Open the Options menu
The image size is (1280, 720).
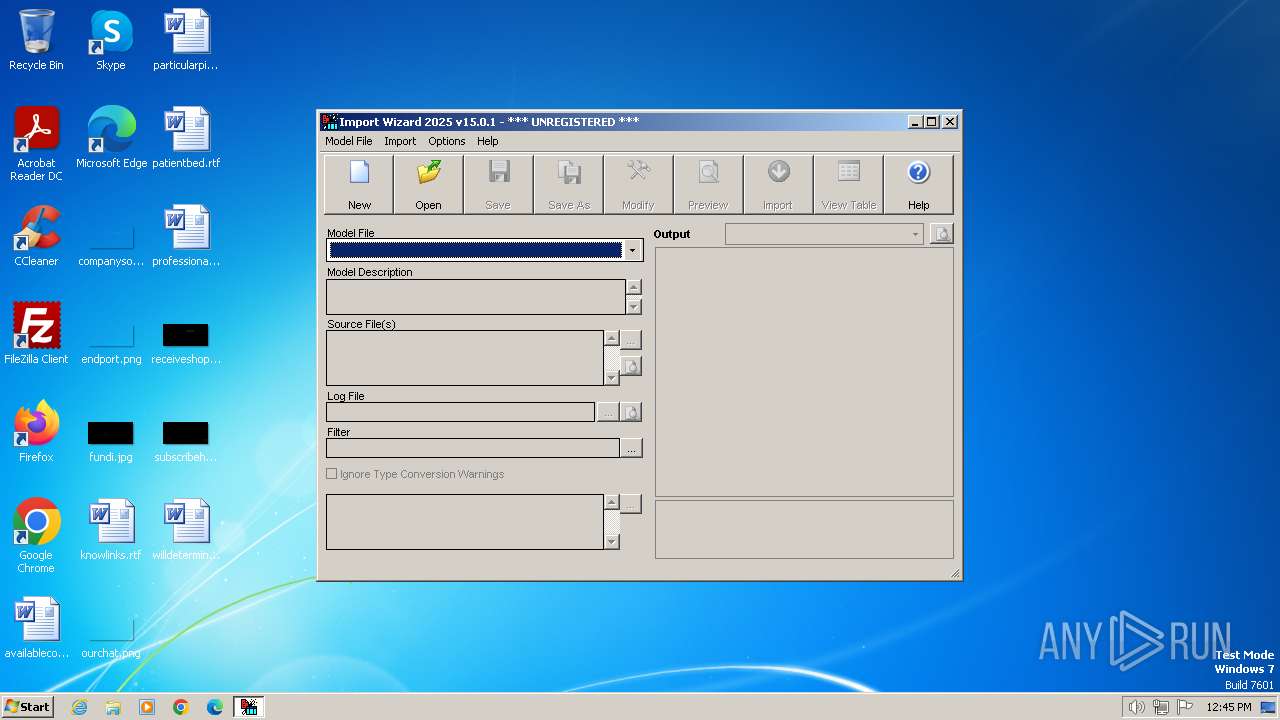click(x=447, y=141)
